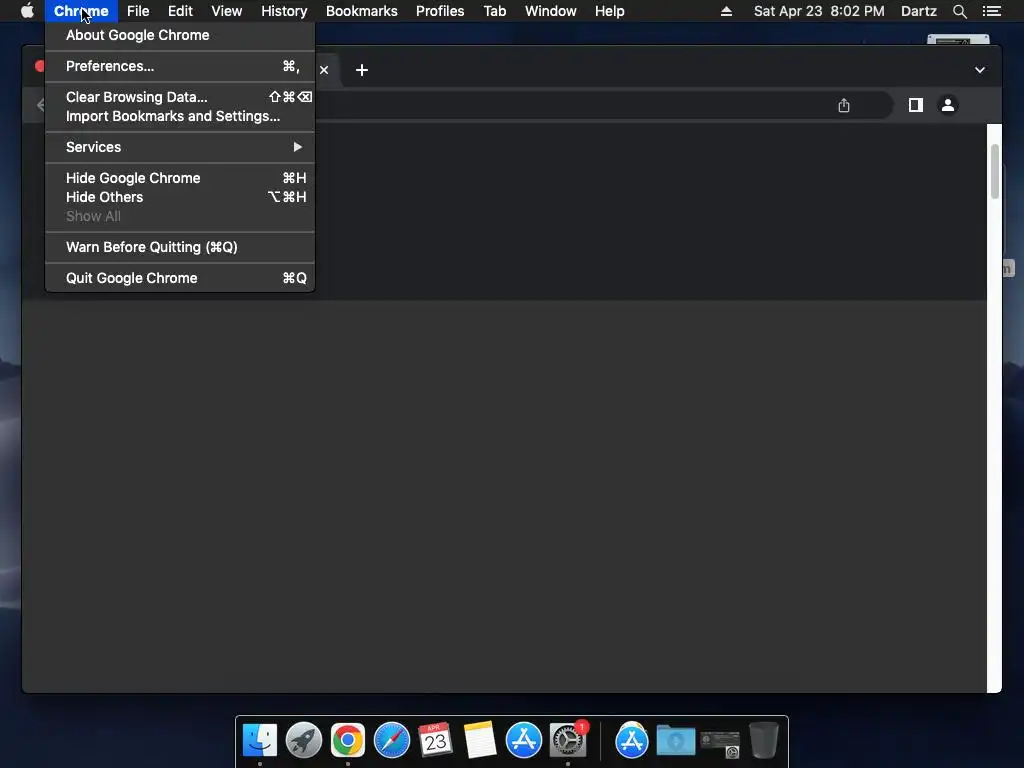Close the current Chrome tab
The height and width of the screenshot is (768, 1024).
[x=324, y=70]
